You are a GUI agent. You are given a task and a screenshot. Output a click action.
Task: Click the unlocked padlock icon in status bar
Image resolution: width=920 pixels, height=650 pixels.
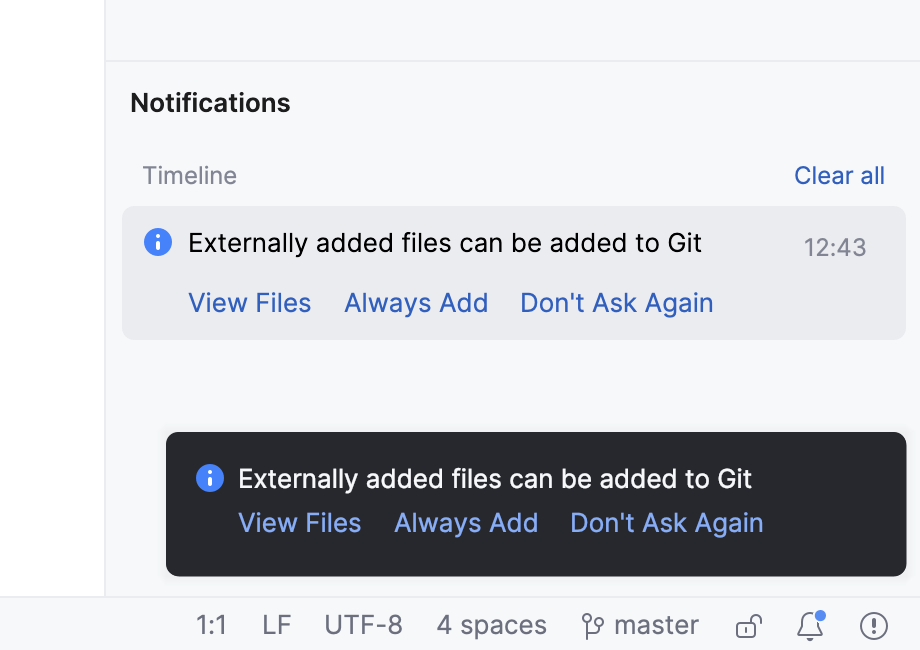click(x=748, y=625)
